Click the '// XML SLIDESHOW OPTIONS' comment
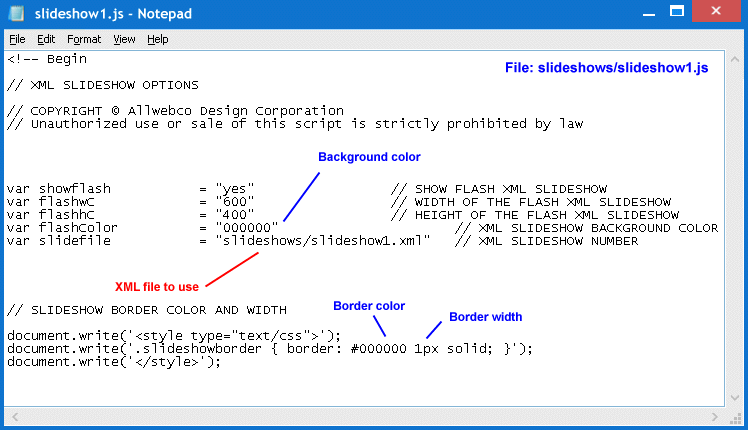Screen dimensions: 748x430 pyautogui.click(x=103, y=85)
